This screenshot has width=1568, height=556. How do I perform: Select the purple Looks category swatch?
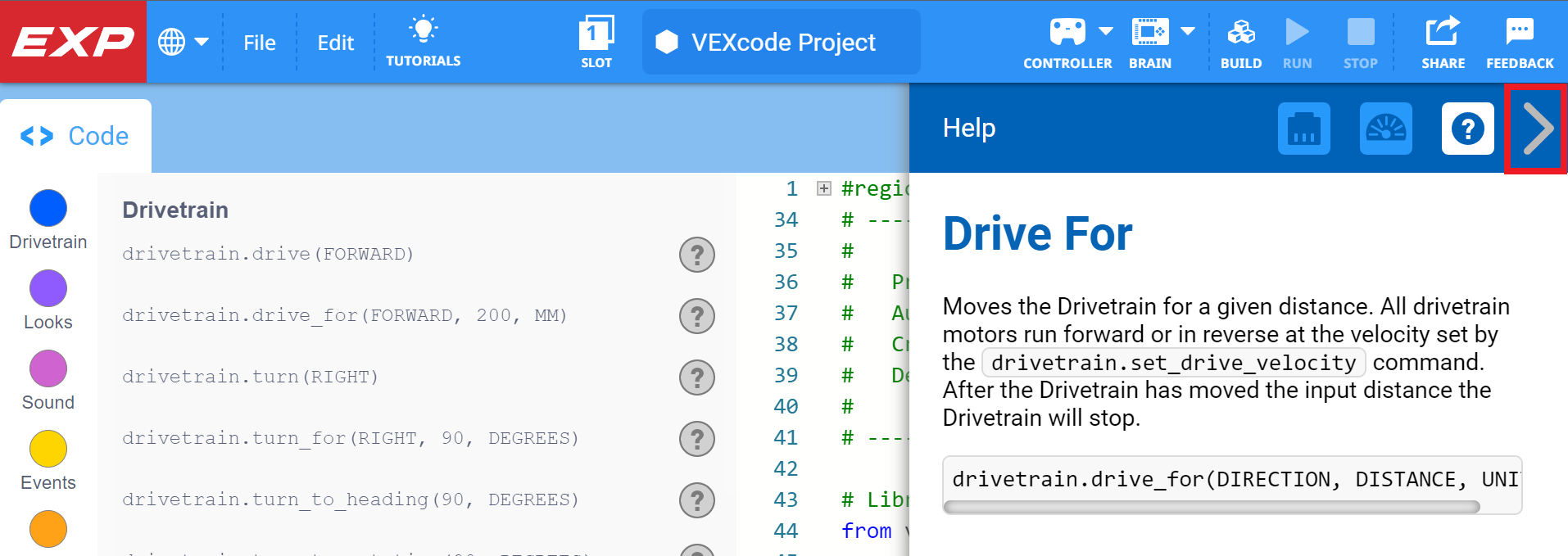(x=48, y=288)
